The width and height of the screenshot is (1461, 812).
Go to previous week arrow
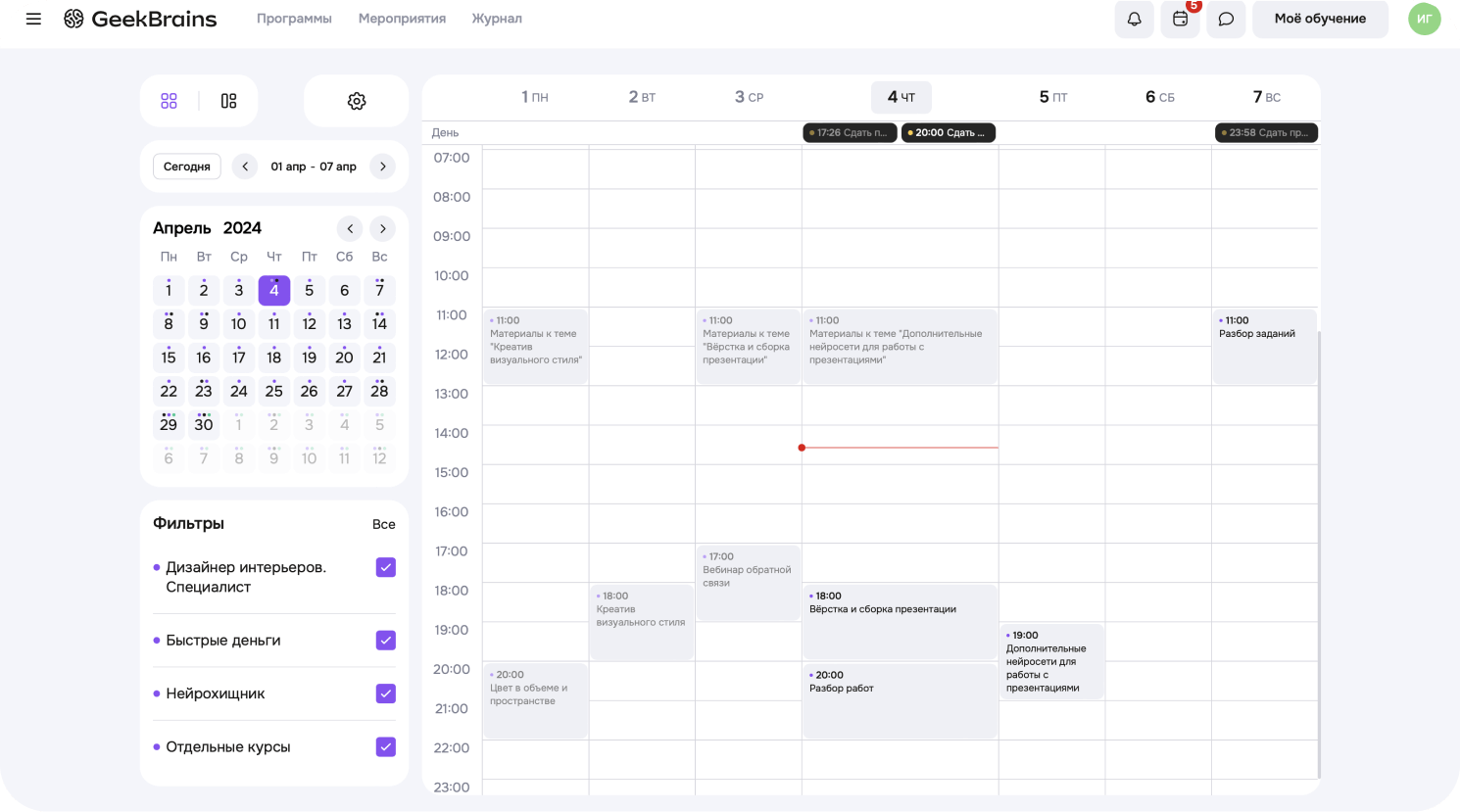(245, 167)
